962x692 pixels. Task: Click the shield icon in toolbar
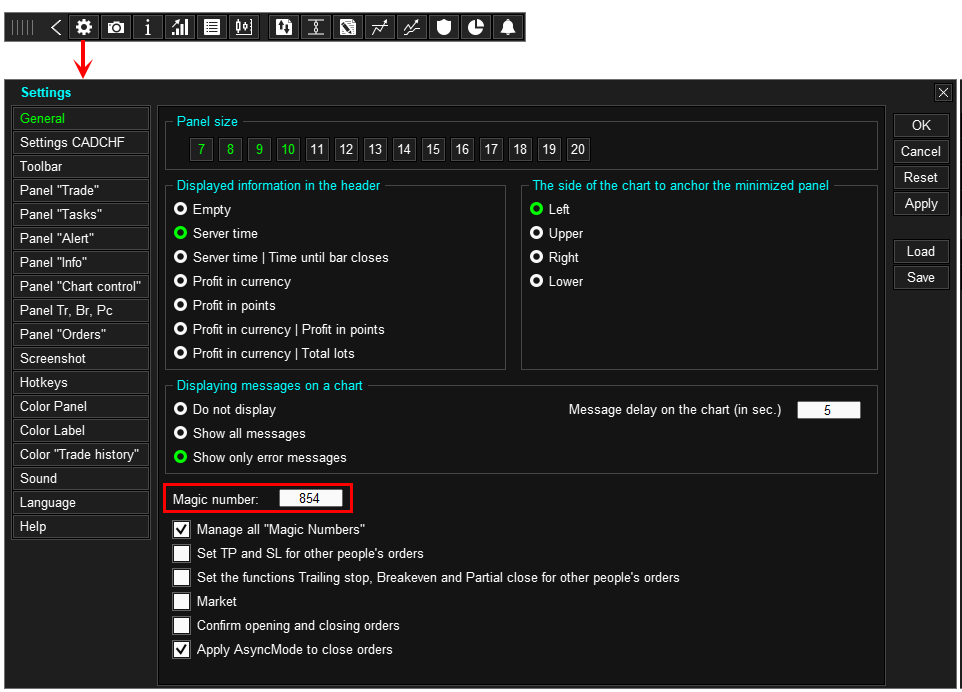[x=444, y=27]
